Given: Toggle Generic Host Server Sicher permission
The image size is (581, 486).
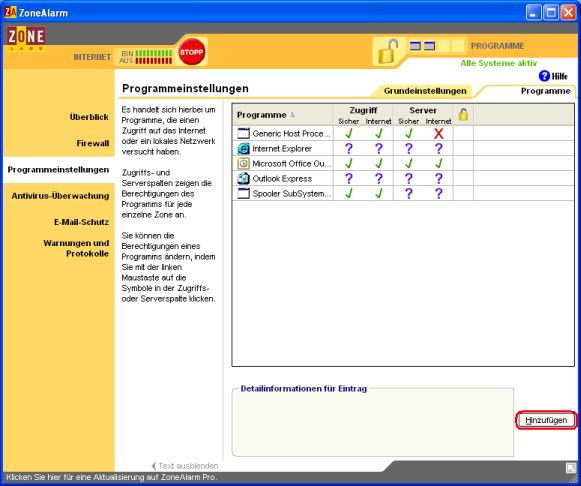Looking at the screenshot, I should pyautogui.click(x=409, y=133).
